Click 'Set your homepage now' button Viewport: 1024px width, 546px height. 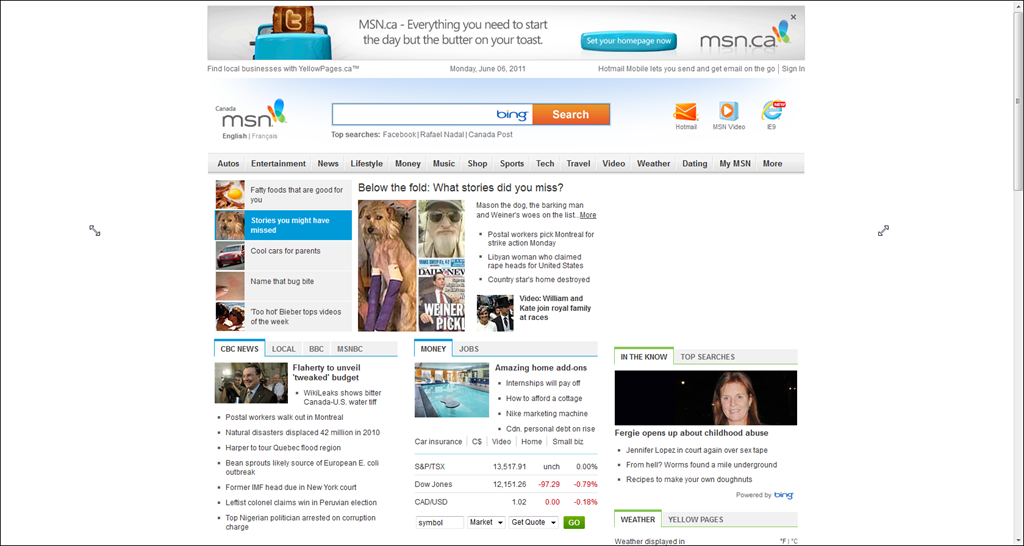click(x=629, y=41)
